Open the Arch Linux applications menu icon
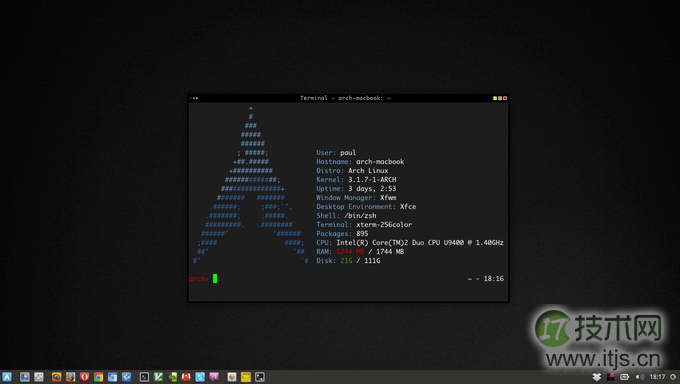680x384 pixels. coord(7,377)
